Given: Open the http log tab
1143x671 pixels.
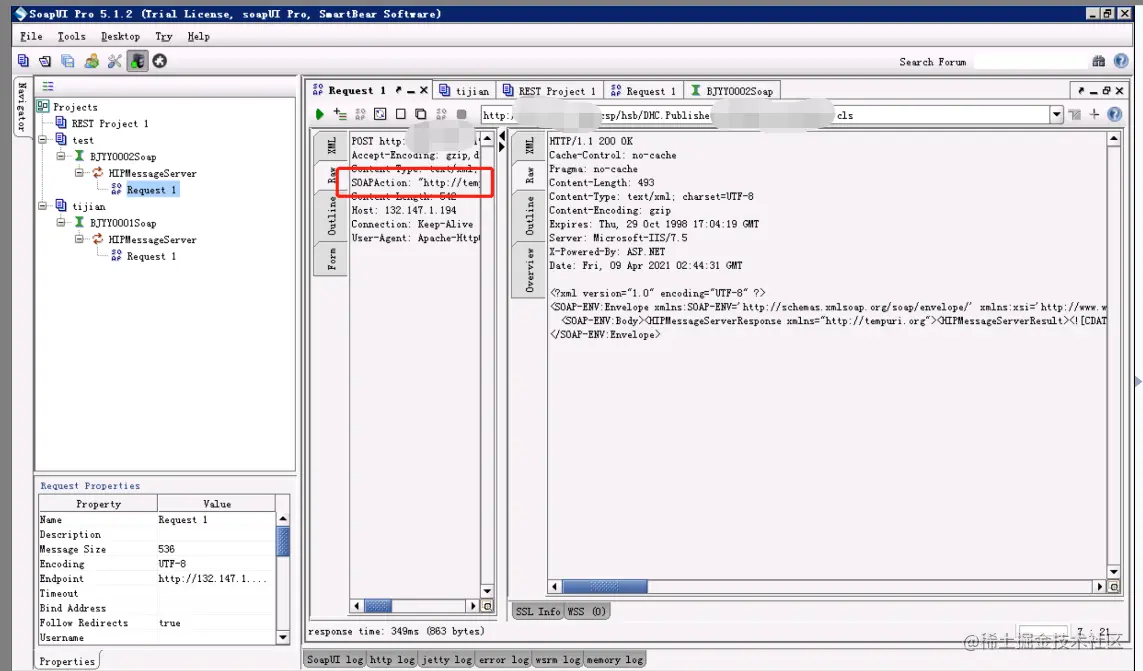Looking at the screenshot, I should click(x=391, y=659).
